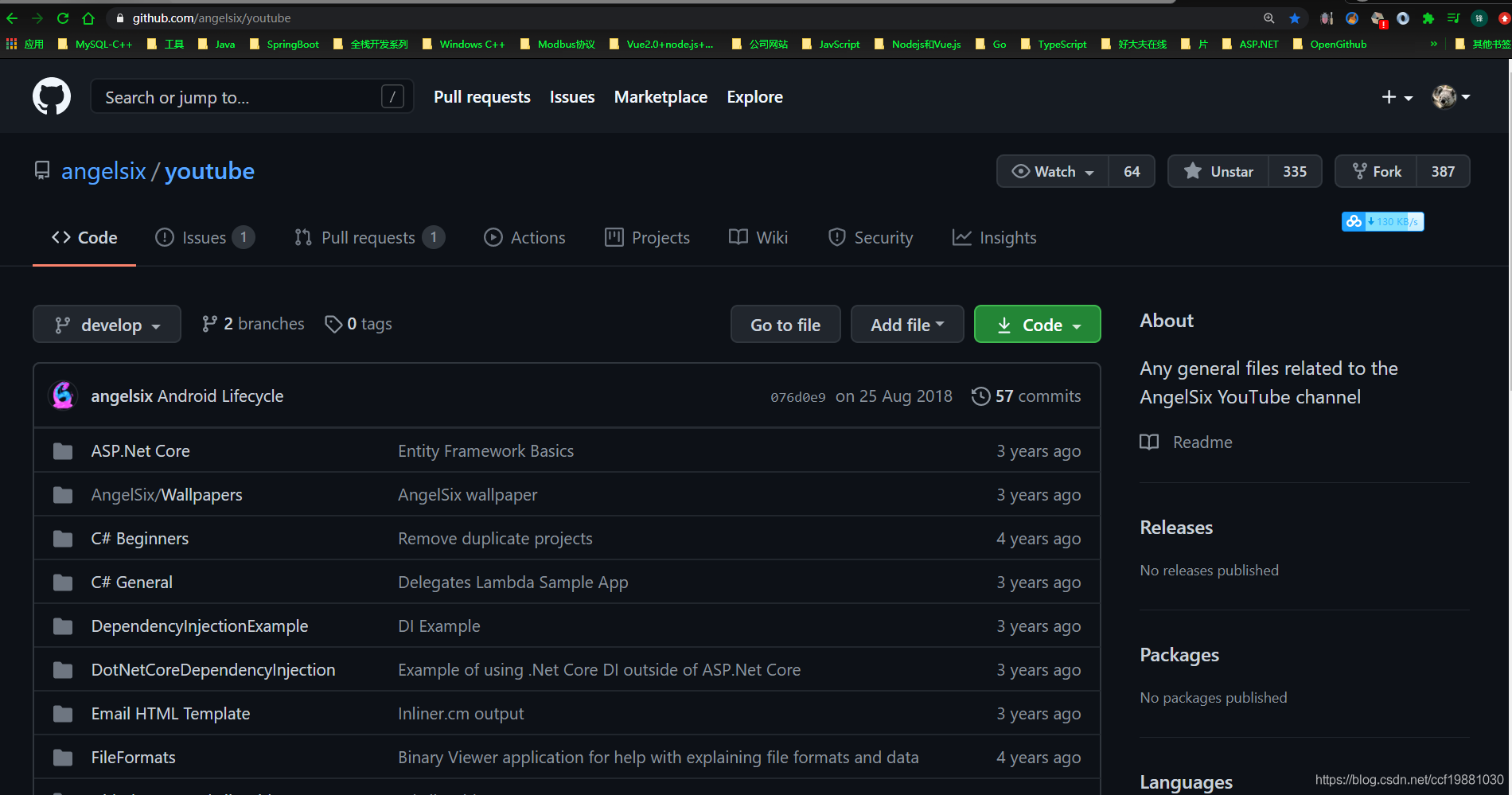Switch to the Code tab
Screen dimensions: 1512x795
click(84, 237)
